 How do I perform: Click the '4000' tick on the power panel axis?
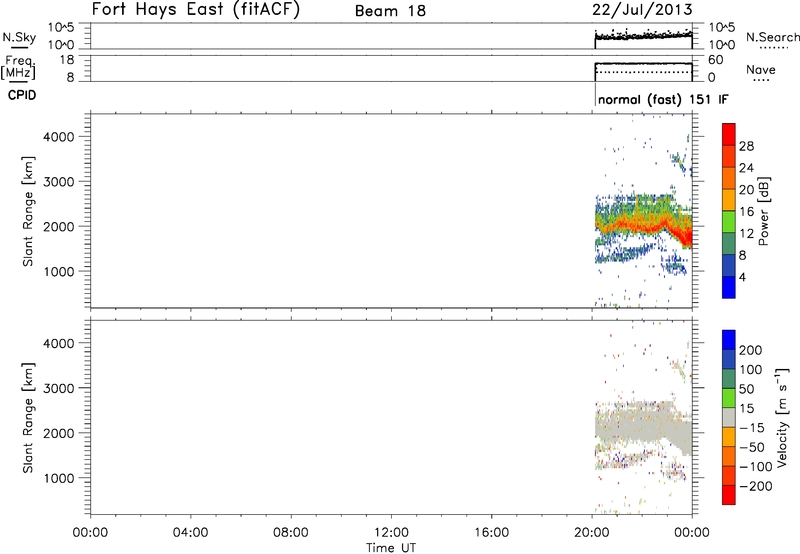(x=58, y=137)
